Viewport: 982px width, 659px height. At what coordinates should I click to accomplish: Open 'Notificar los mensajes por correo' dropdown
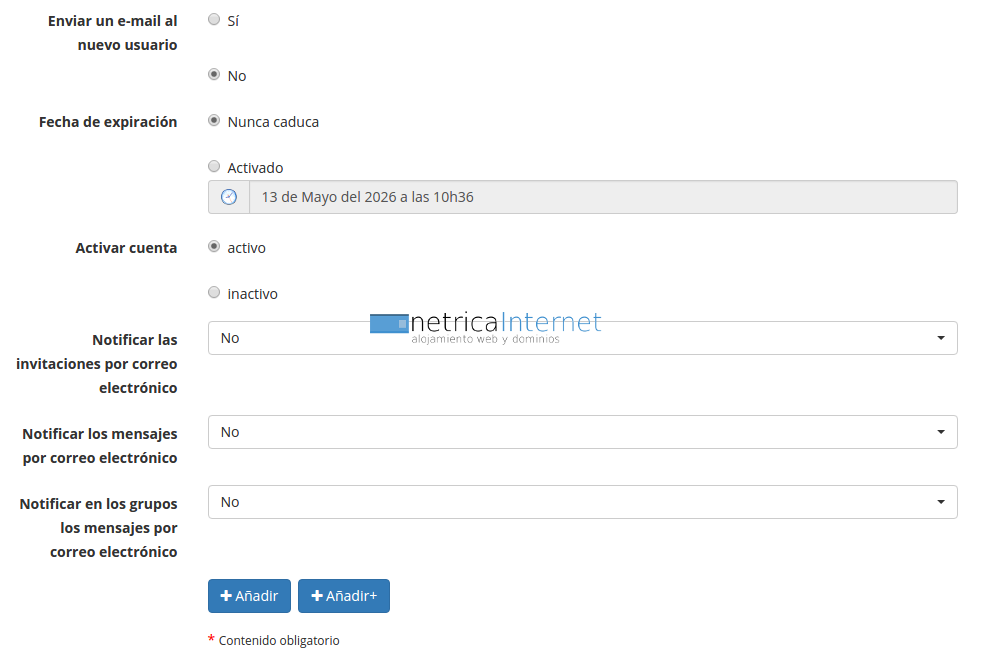(x=582, y=432)
